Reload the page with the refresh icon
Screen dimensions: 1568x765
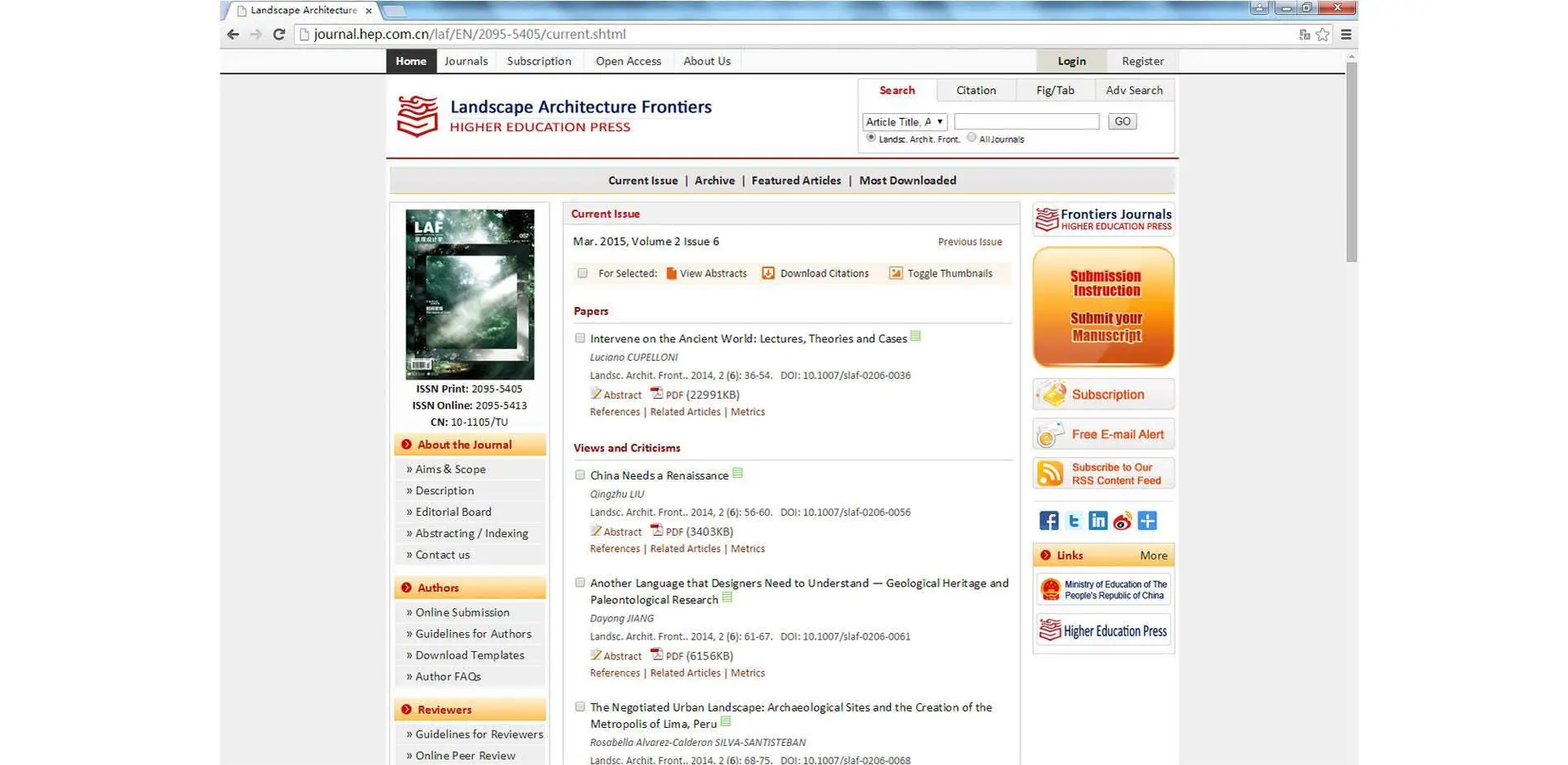coord(279,35)
